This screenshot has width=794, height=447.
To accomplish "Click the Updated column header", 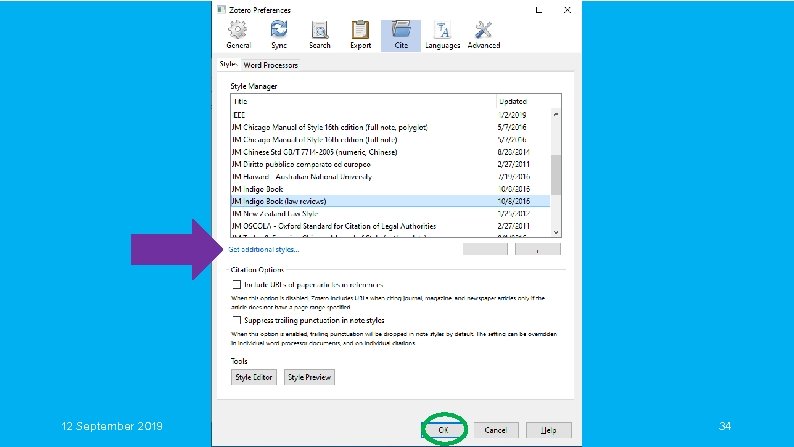I will (528, 101).
